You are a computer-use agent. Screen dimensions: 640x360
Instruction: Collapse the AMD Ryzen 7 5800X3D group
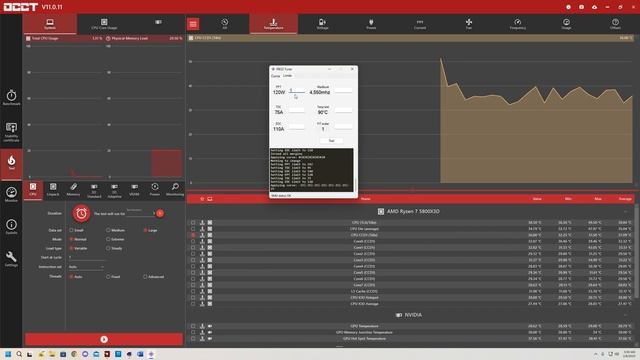[x=625, y=211]
